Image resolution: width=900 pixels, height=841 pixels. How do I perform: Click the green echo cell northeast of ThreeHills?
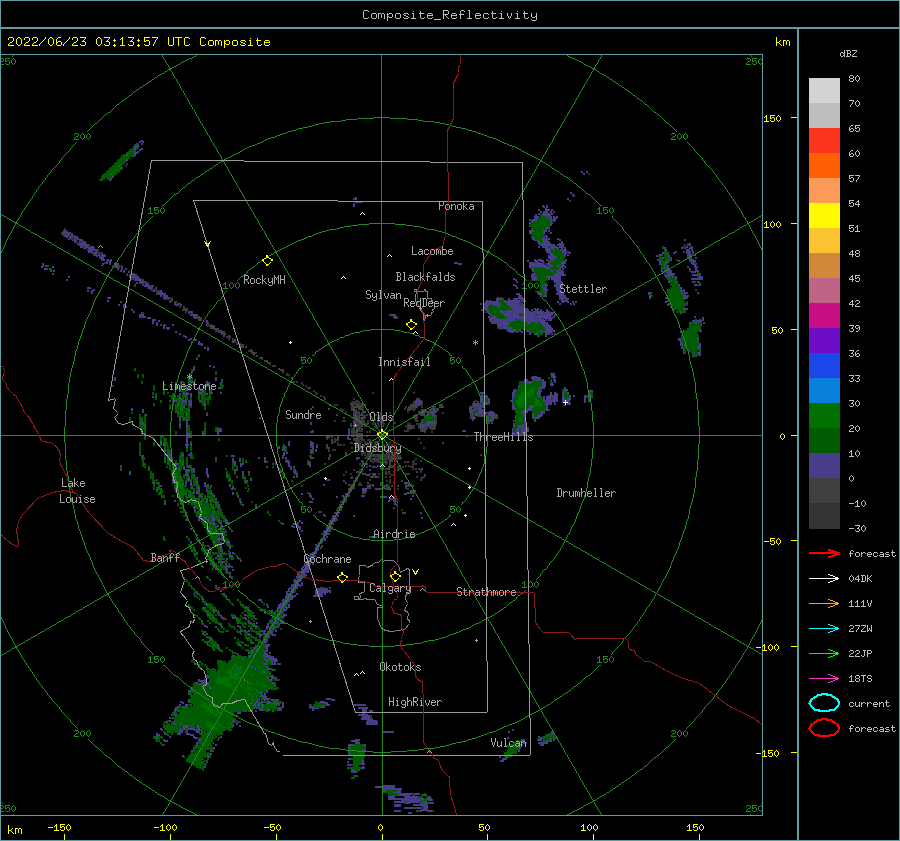pyautogui.click(x=531, y=402)
